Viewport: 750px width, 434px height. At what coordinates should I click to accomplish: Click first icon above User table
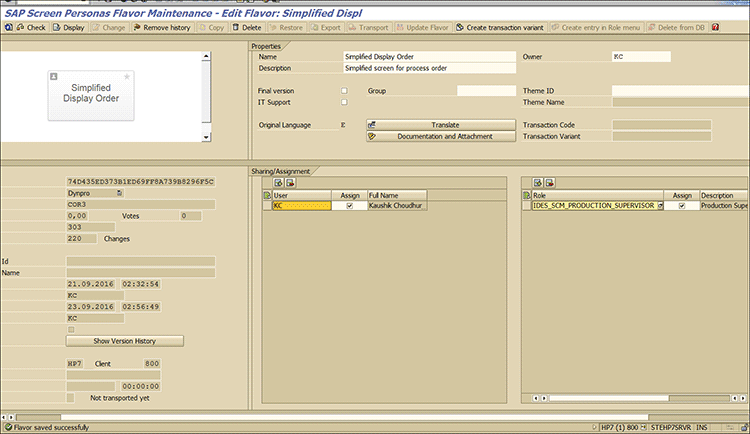click(279, 183)
